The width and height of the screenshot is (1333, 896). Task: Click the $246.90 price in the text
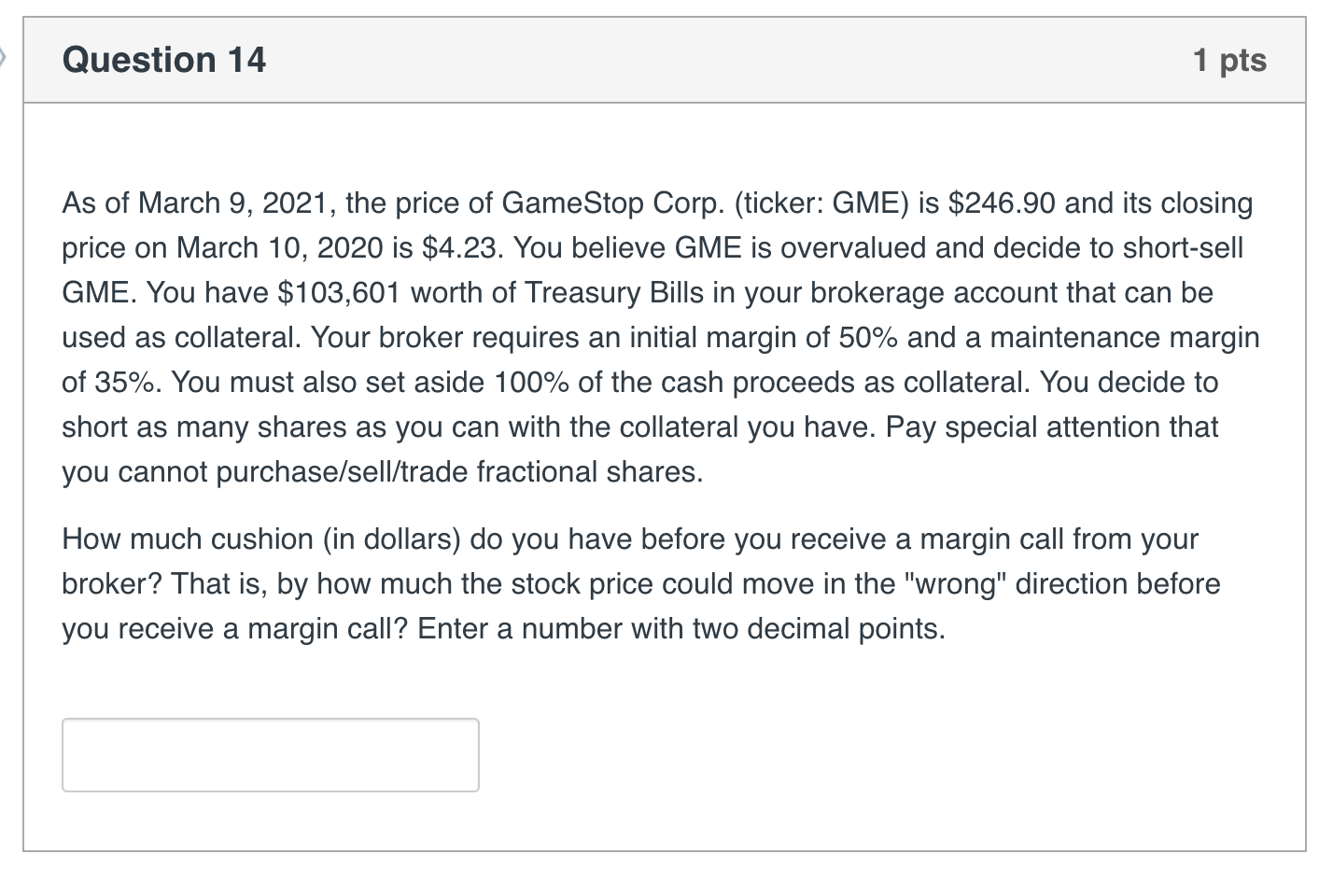pos(1002,203)
